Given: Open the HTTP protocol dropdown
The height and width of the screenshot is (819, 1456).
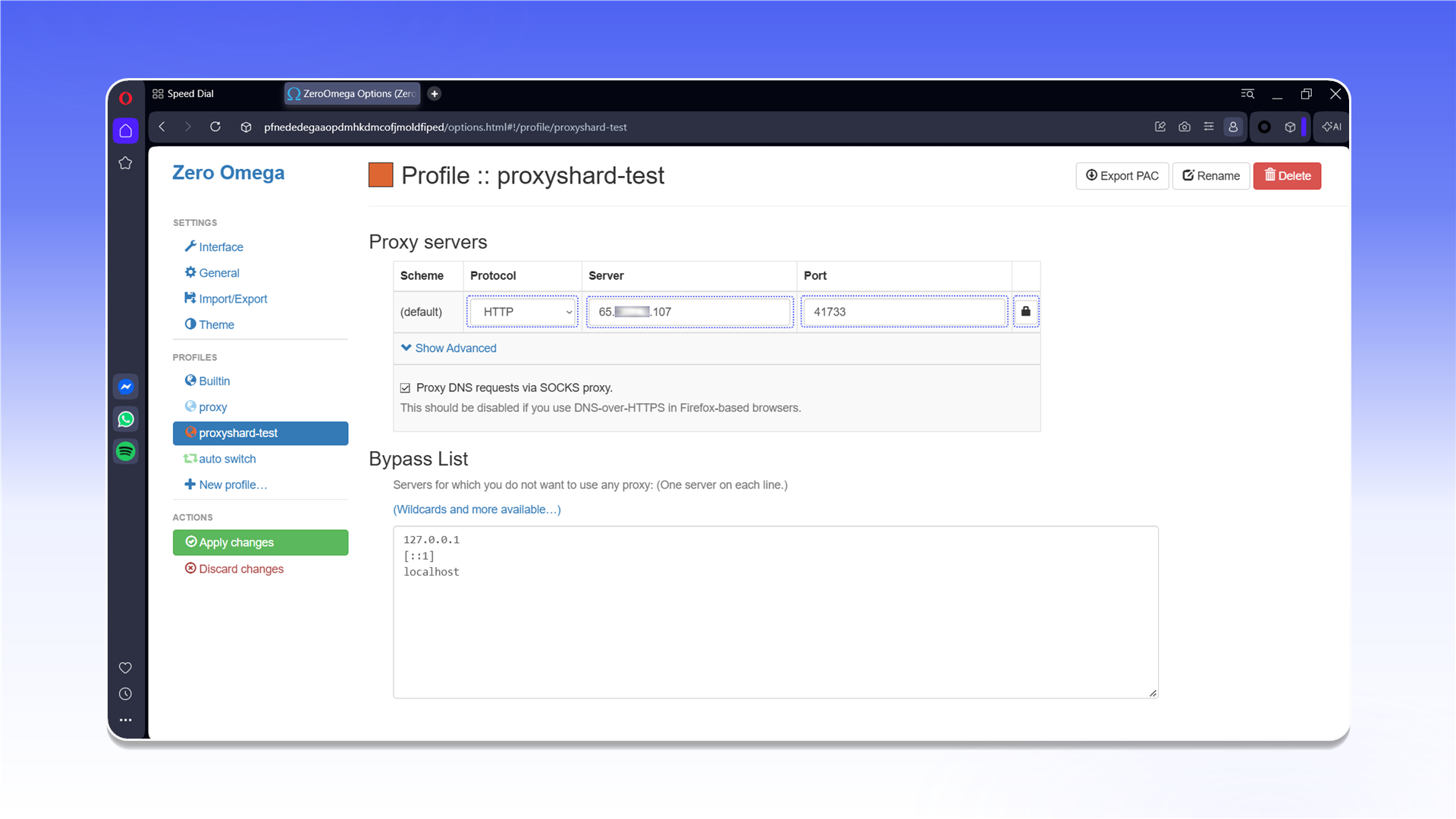Looking at the screenshot, I should [x=522, y=312].
